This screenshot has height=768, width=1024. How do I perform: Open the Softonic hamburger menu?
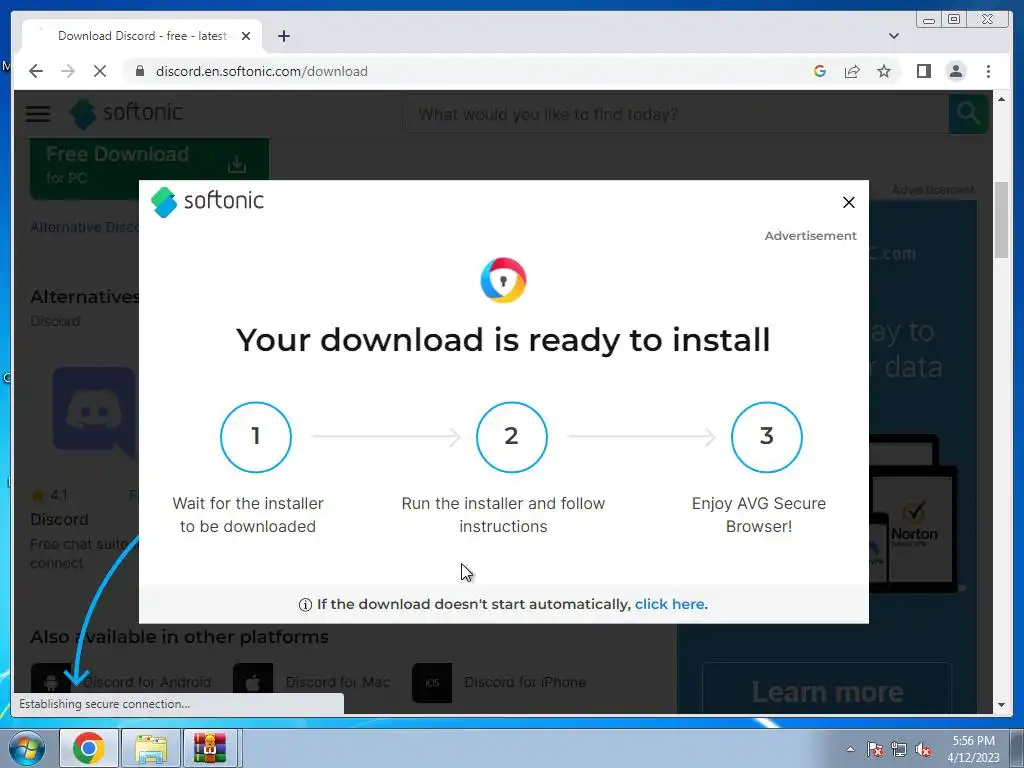(38, 114)
